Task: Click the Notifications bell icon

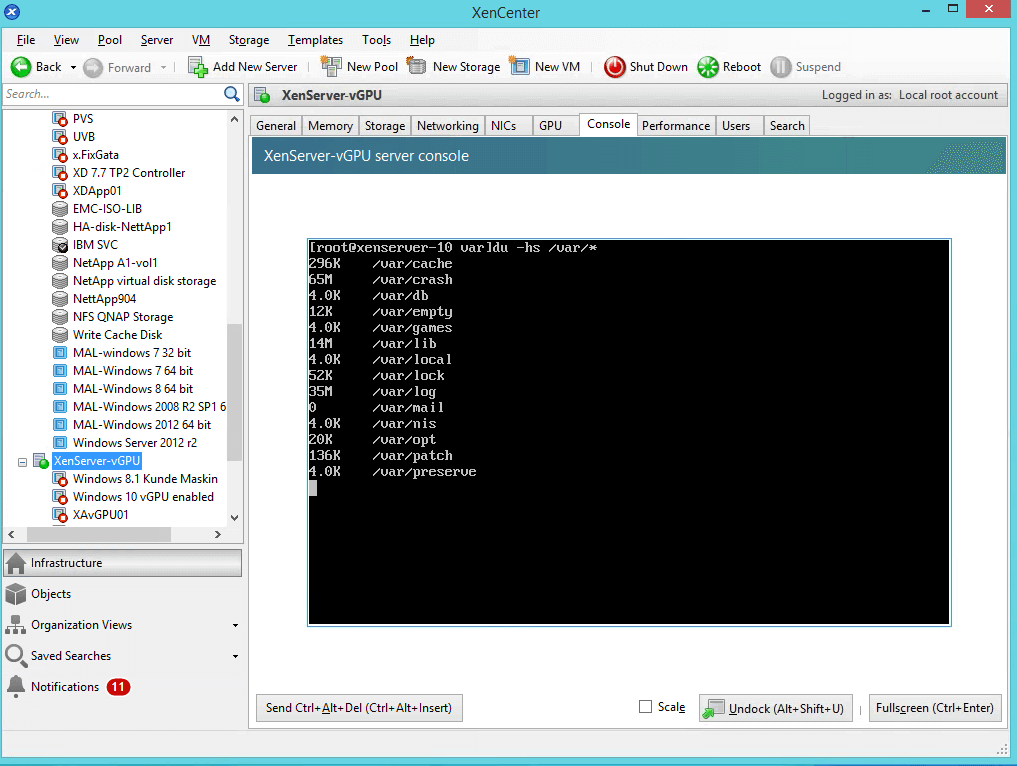Action: pyautogui.click(x=16, y=686)
